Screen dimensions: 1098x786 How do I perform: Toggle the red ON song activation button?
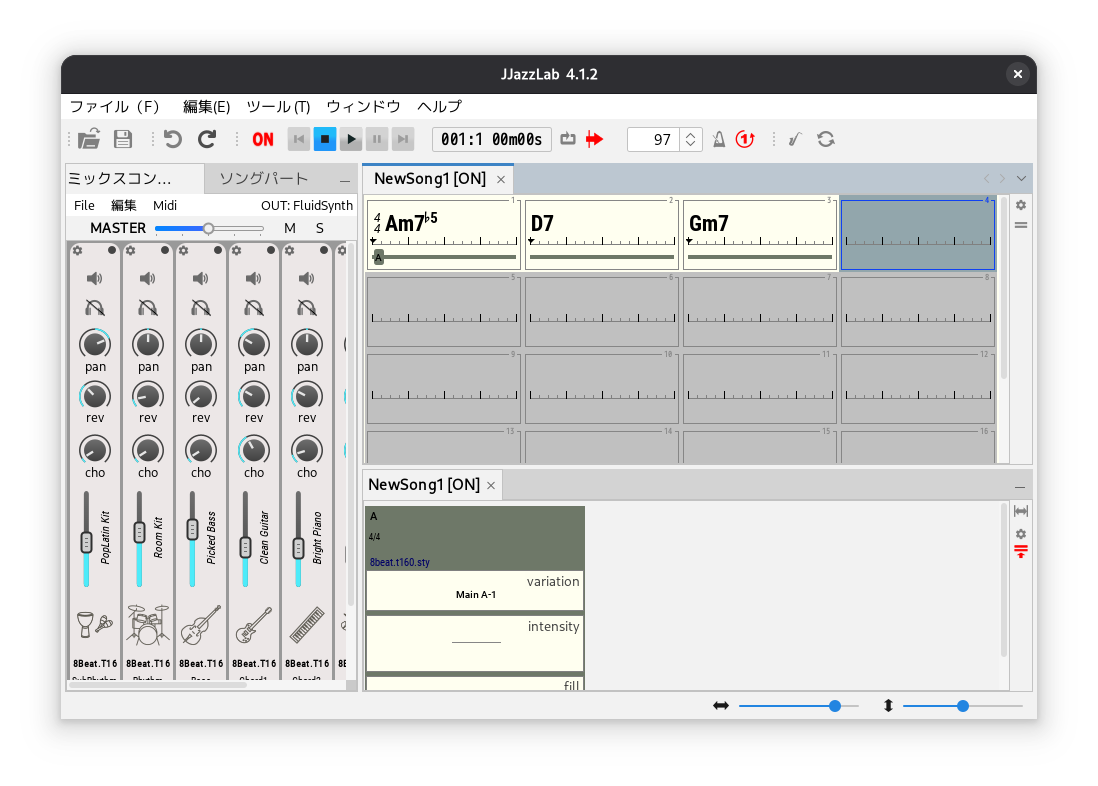pyautogui.click(x=263, y=139)
